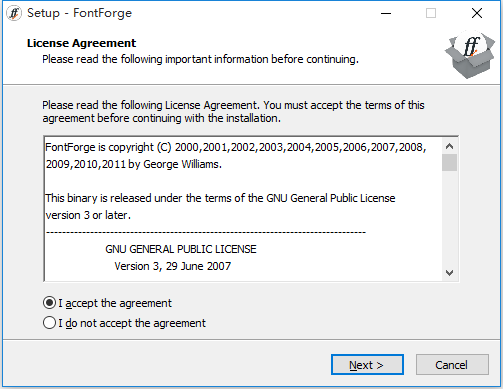Click the license scrollbar down arrow
Image resolution: width=503 pixels, height=389 pixels.
449,273
